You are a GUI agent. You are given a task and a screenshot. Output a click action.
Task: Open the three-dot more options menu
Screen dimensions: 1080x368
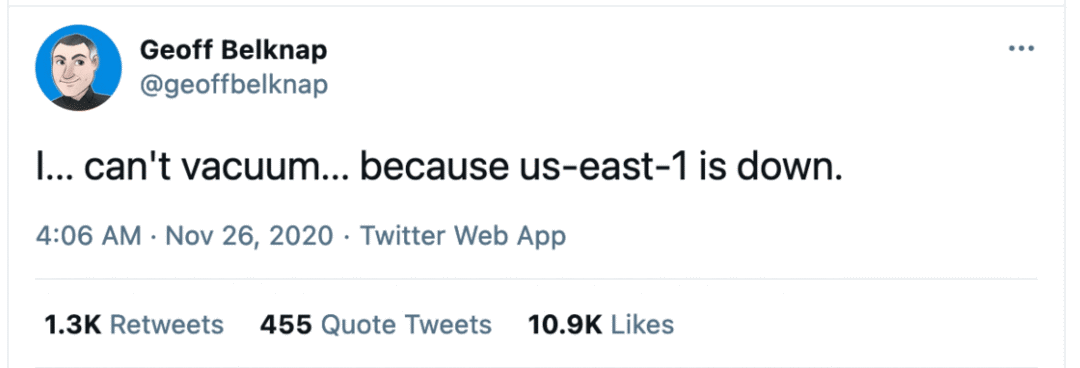[x=1021, y=49]
